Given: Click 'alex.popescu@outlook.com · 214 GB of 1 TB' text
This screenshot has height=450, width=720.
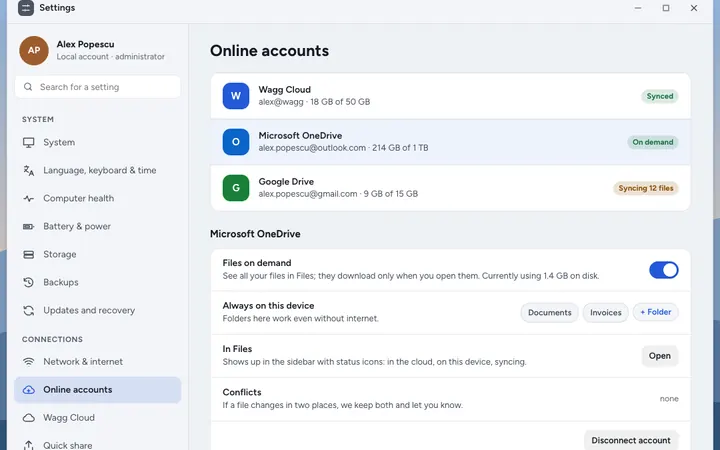Looking at the screenshot, I should tap(343, 148).
